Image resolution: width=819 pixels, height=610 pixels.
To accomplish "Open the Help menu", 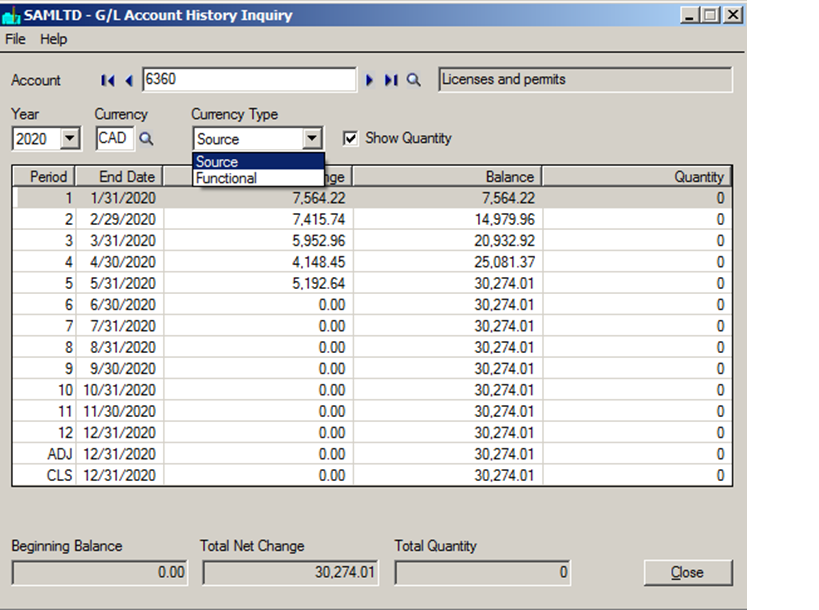I will click(54, 39).
